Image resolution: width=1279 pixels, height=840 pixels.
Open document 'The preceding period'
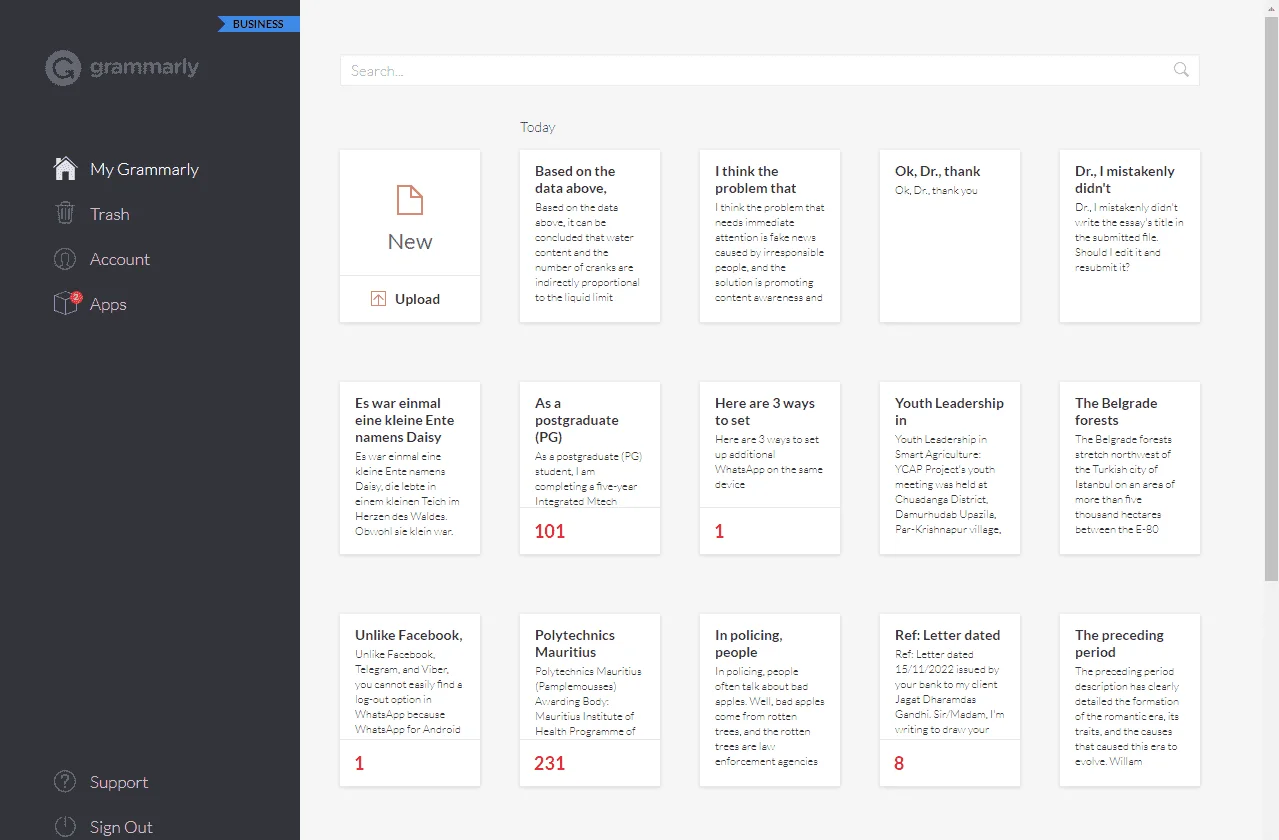1130,700
